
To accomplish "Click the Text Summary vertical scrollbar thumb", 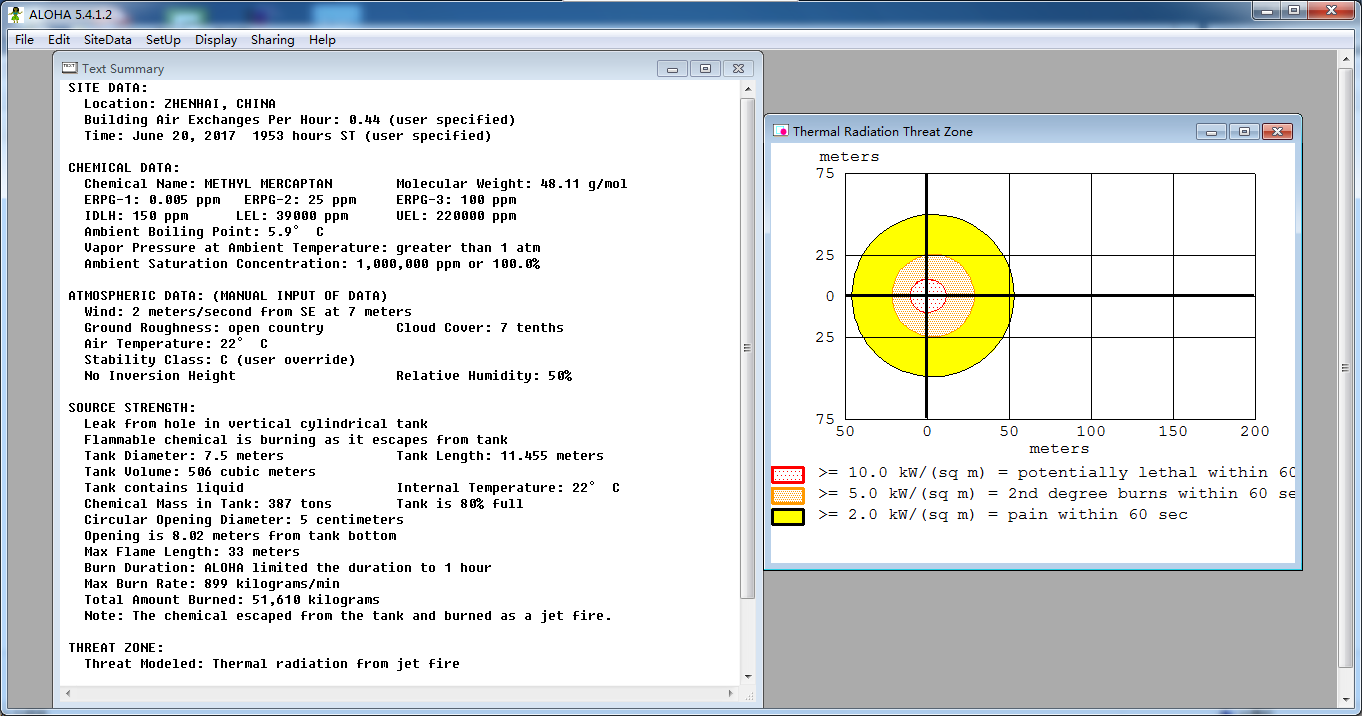I will pyautogui.click(x=748, y=348).
